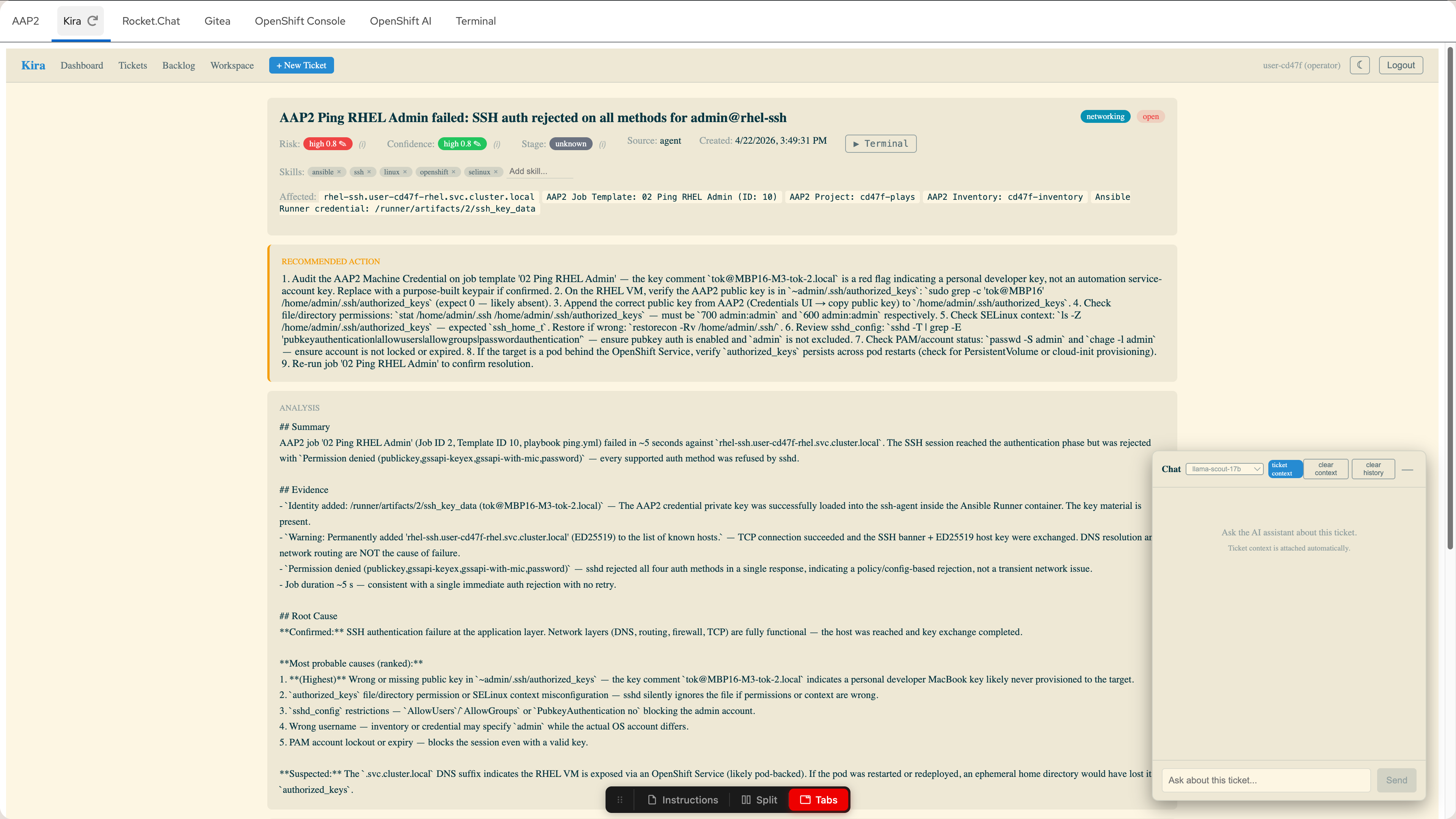Navigate to the Backlog page
The image size is (1456, 819).
(x=179, y=66)
